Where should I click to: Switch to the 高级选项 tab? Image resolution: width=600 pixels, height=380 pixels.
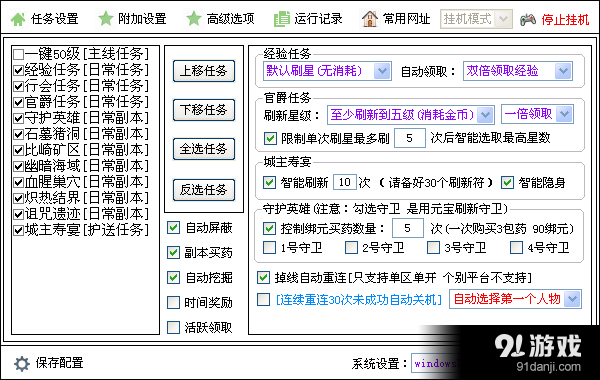[x=221, y=18]
